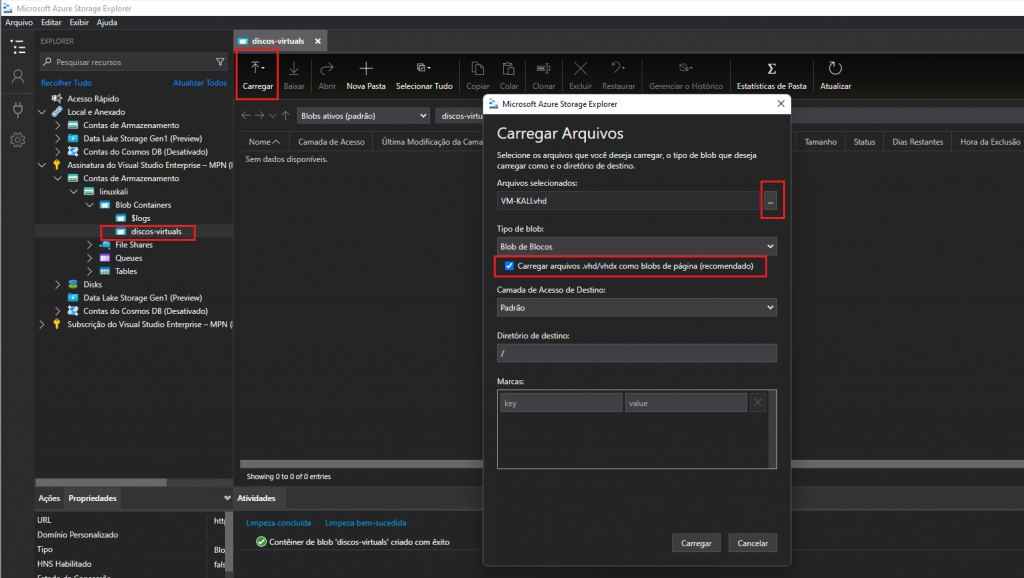The height and width of the screenshot is (578, 1024).
Task: Click the Excluir delete toolbar icon
Action: click(x=580, y=76)
